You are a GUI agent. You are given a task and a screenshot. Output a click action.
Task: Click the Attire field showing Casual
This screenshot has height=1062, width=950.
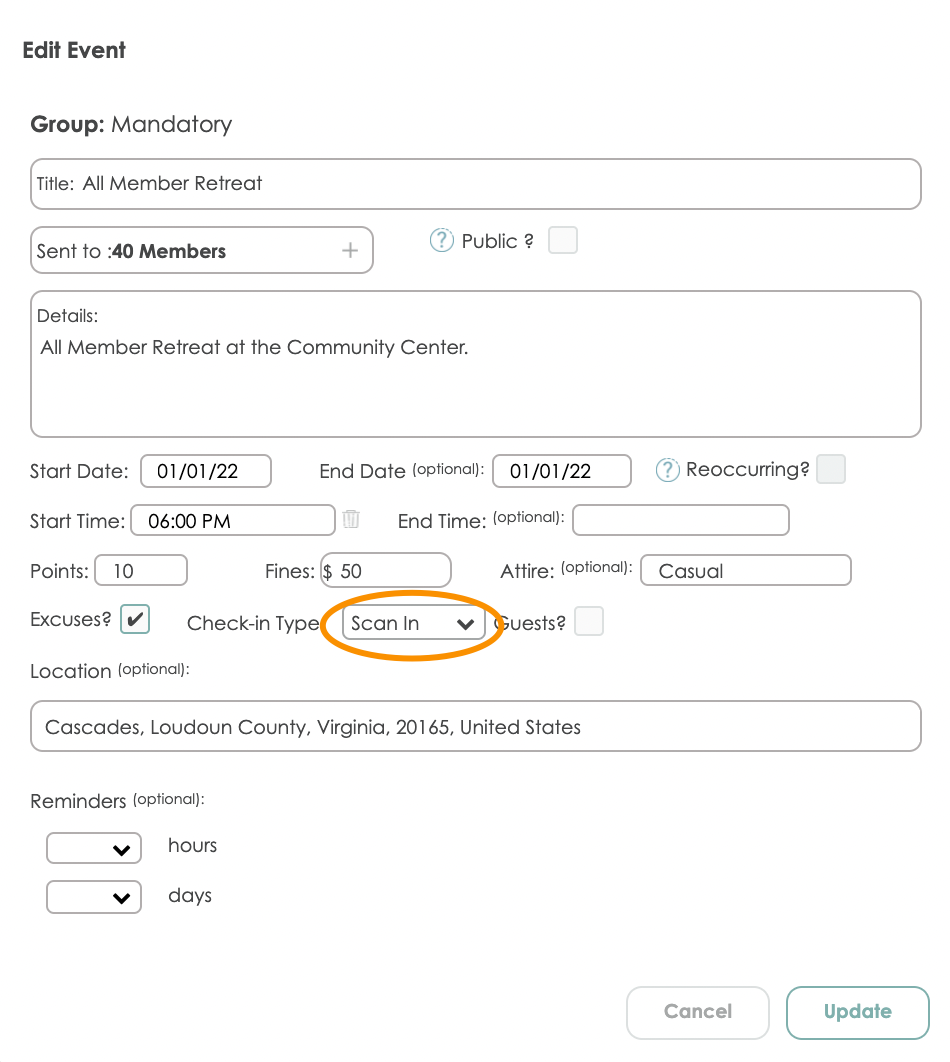point(746,570)
